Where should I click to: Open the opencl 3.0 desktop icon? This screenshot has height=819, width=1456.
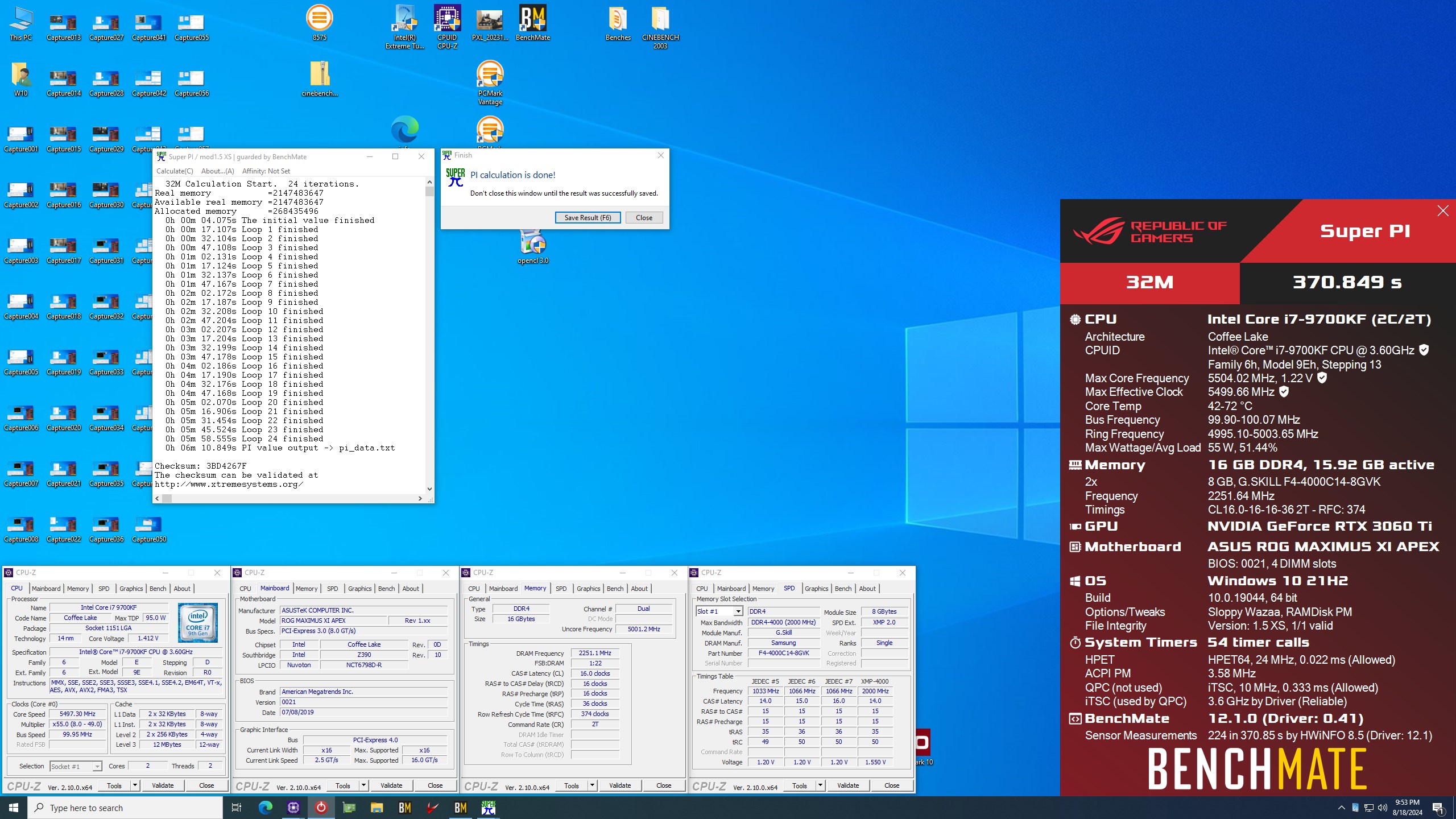click(x=533, y=247)
